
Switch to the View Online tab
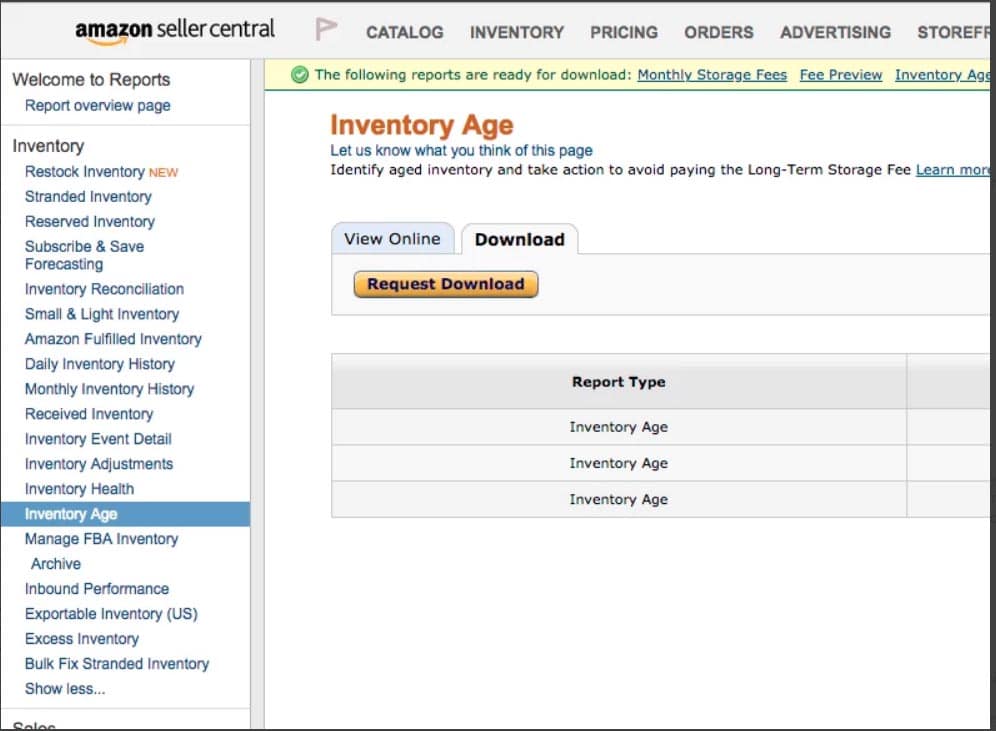tap(393, 239)
